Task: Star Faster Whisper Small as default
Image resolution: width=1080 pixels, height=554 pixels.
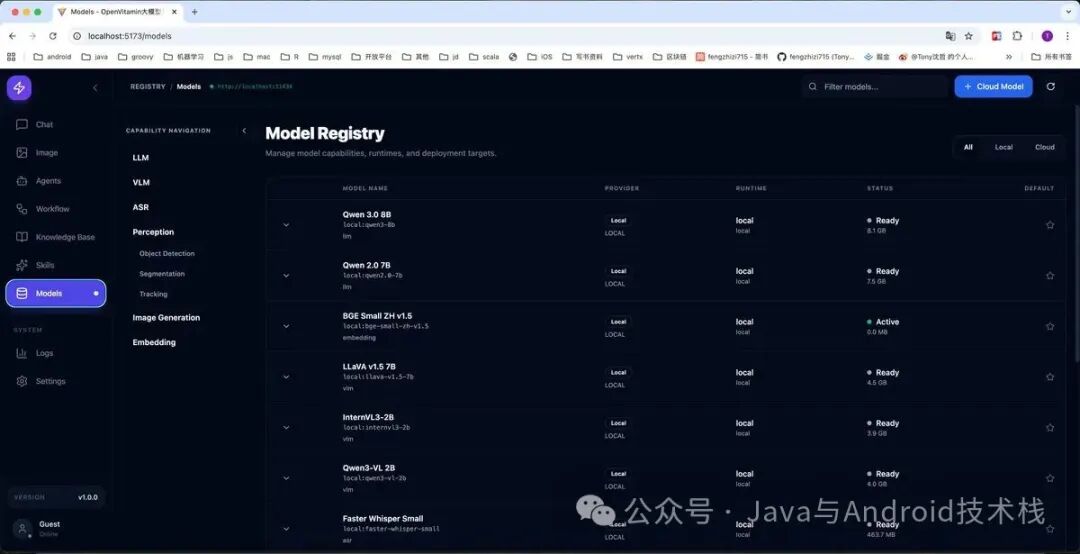Action: pos(1050,529)
